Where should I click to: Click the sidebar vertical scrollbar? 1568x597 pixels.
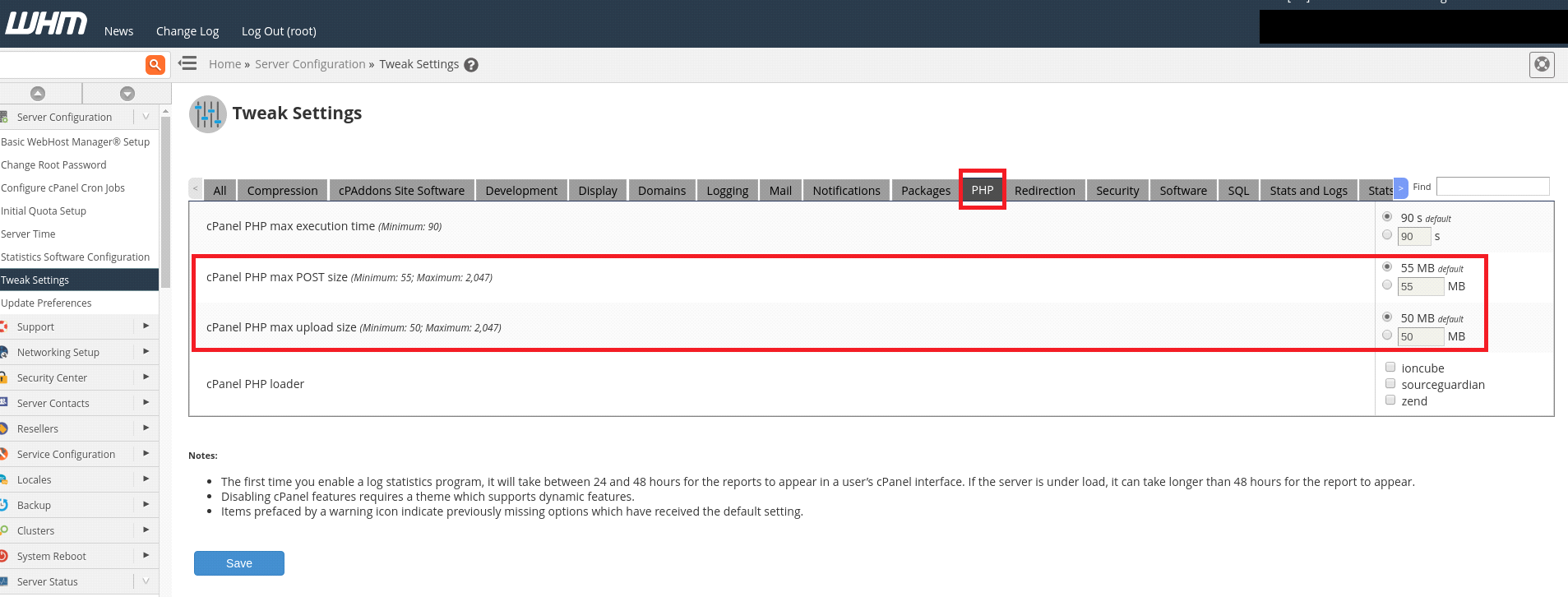click(165, 201)
